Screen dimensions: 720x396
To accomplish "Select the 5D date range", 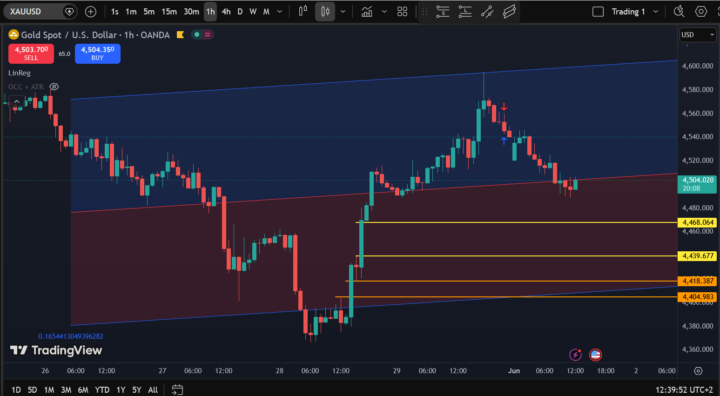I will [x=32, y=390].
